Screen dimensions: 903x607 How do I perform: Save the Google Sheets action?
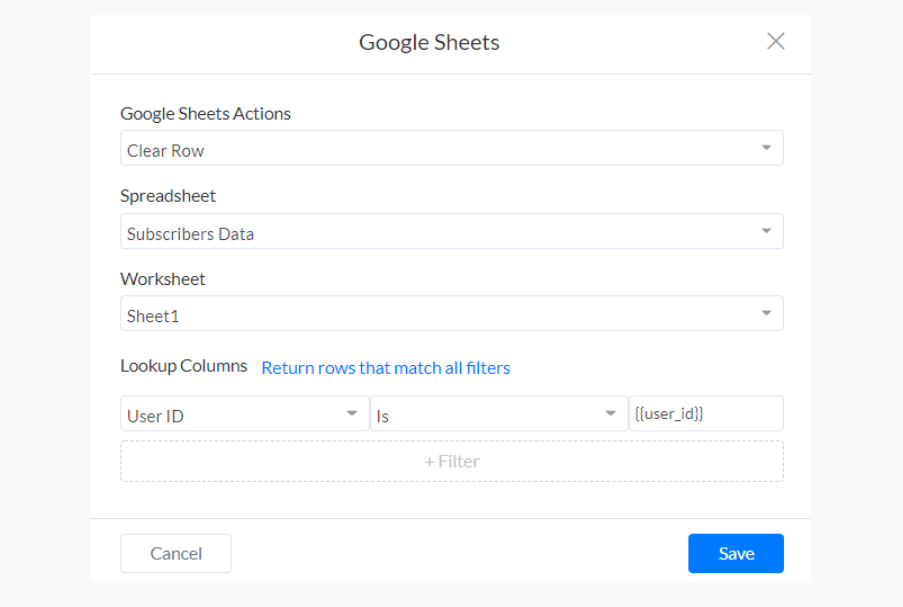pyautogui.click(x=735, y=553)
